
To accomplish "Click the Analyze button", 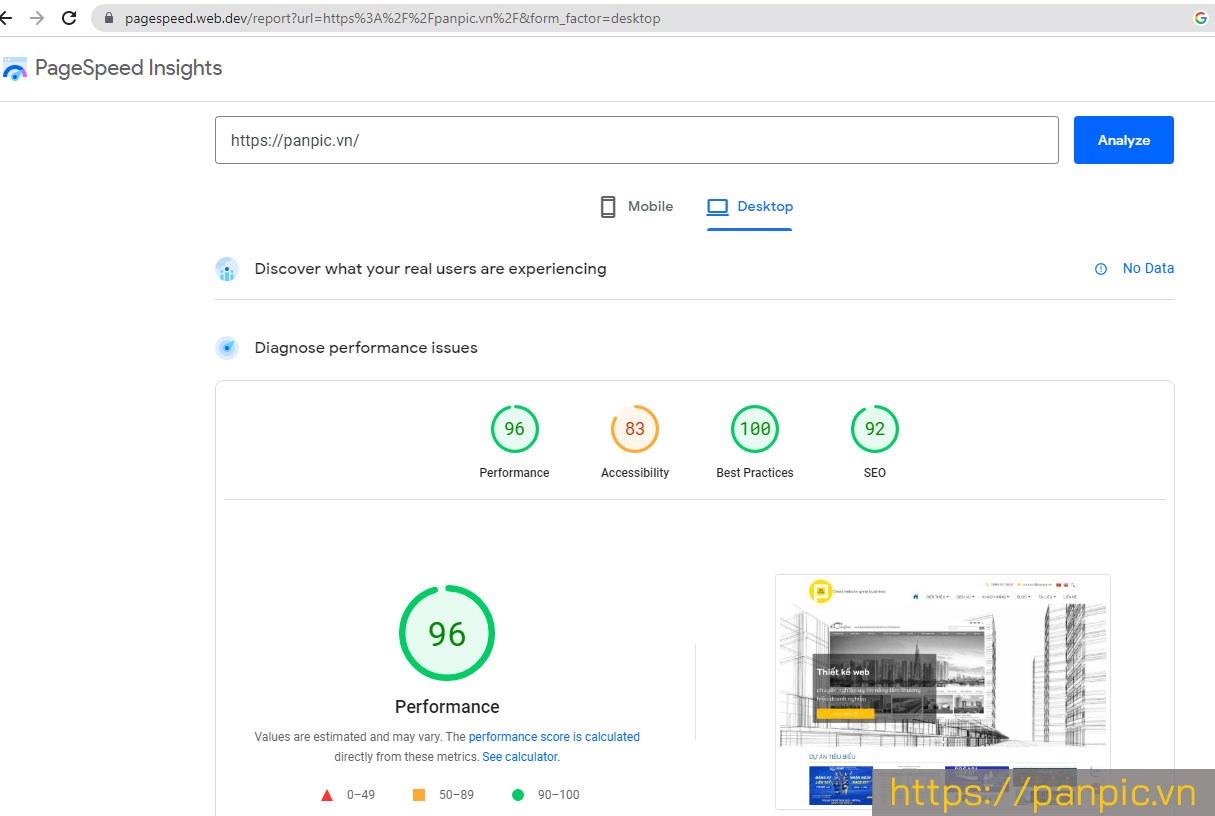I will pyautogui.click(x=1124, y=140).
